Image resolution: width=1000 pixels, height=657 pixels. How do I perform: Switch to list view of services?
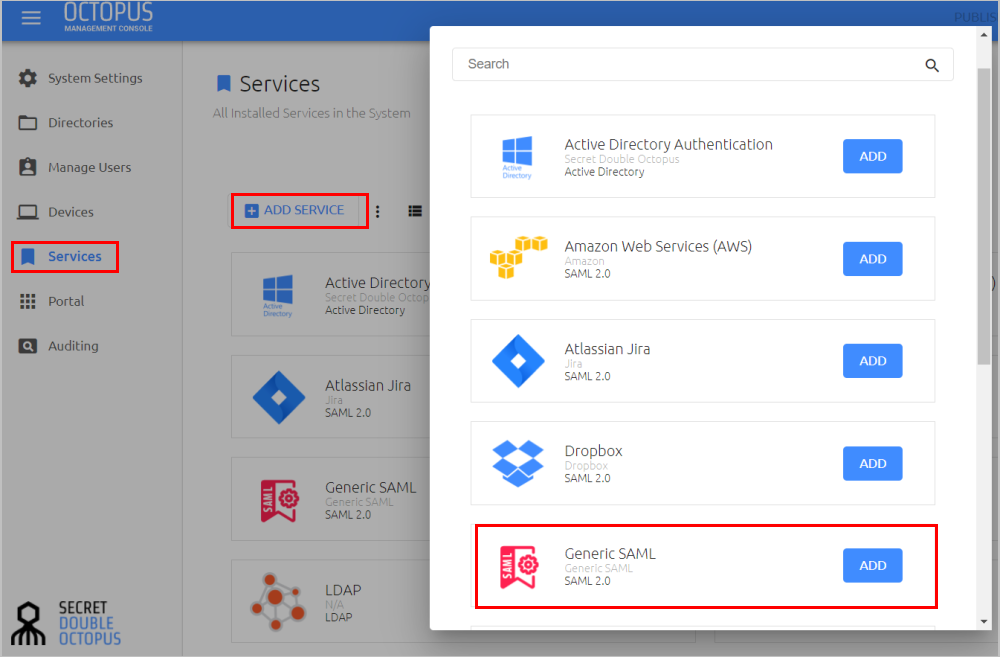[x=415, y=211]
